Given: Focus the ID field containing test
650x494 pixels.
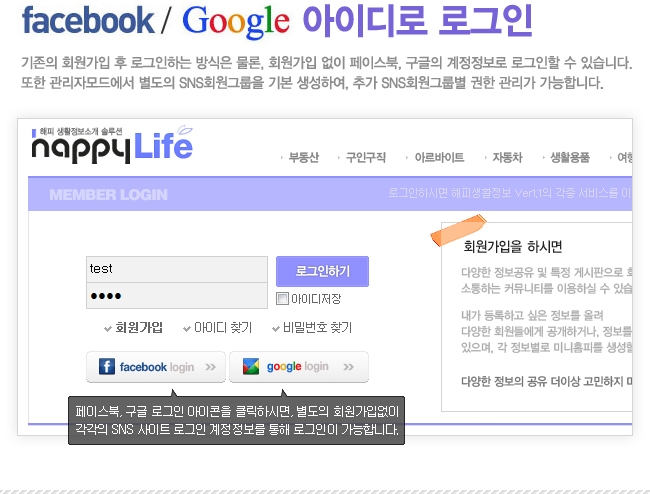Looking at the screenshot, I should [177, 269].
